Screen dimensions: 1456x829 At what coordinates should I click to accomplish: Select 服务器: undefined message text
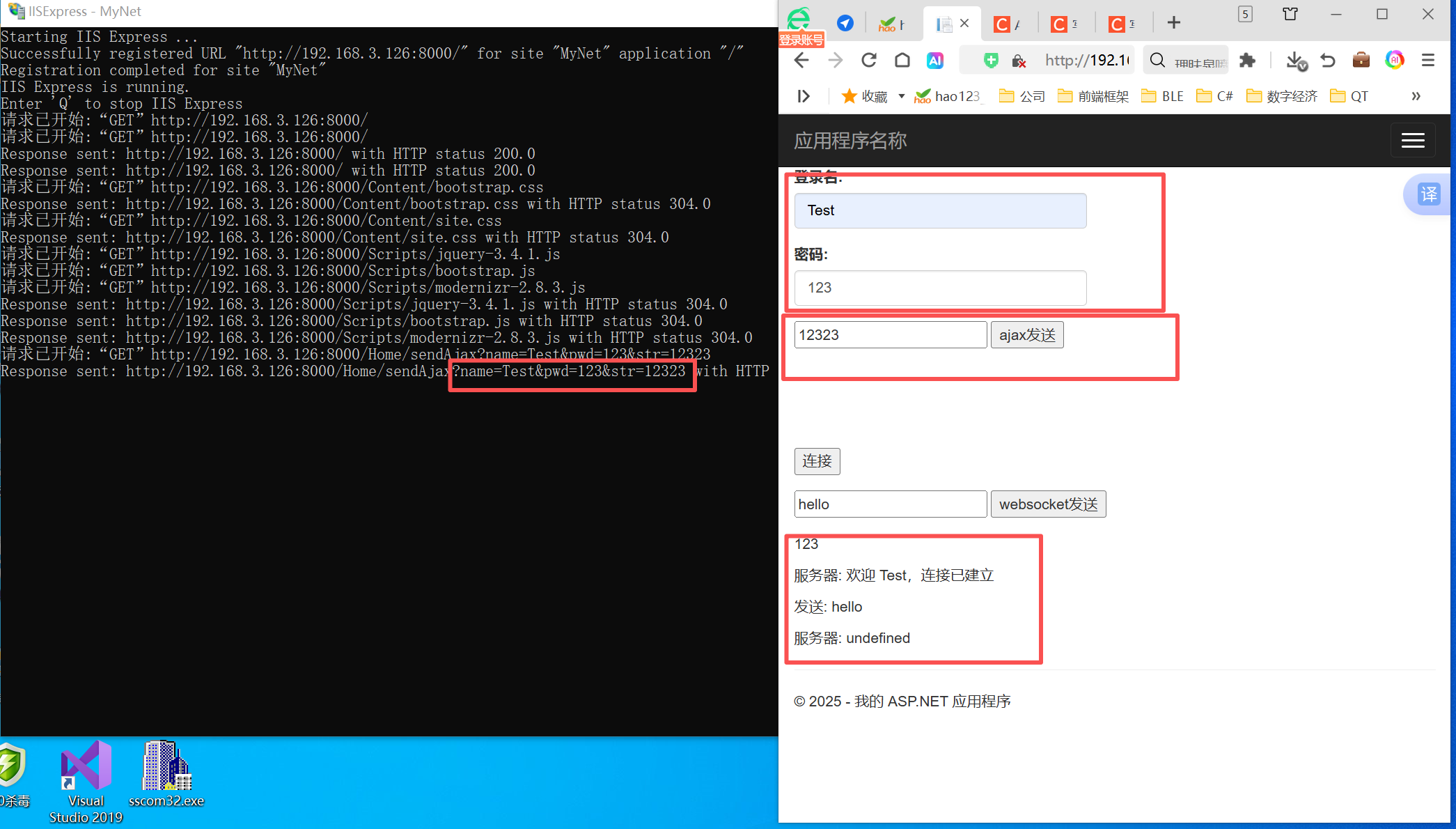[x=852, y=638]
